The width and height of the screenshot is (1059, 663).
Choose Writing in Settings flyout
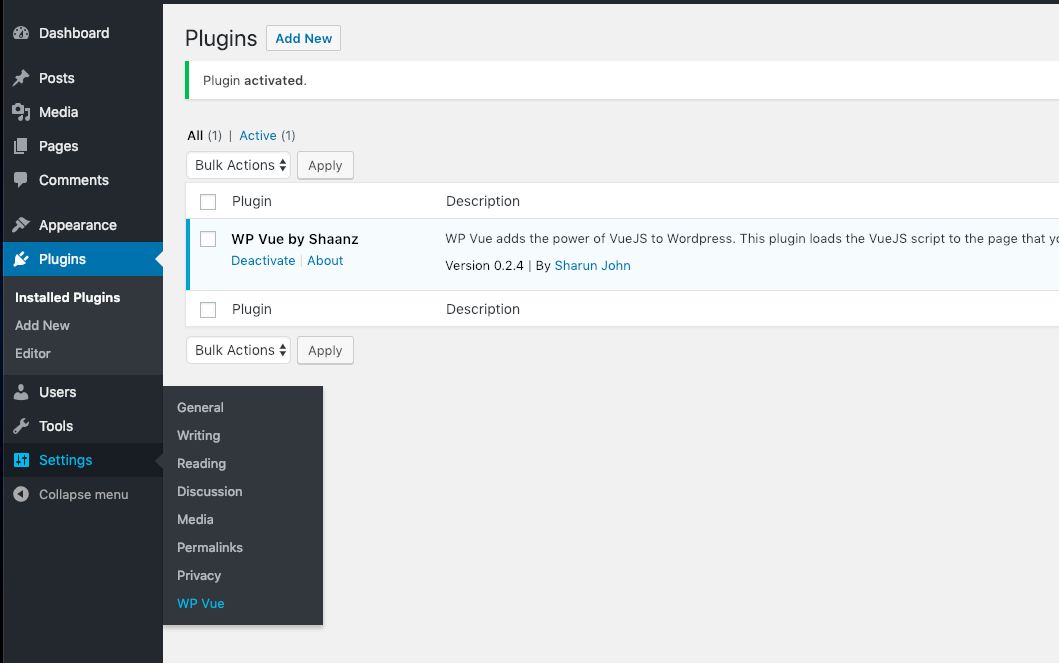199,436
